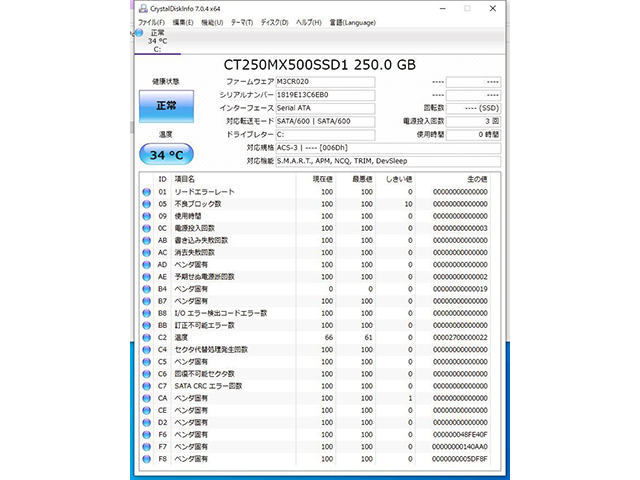Click the S.M.A.R.T., APM, NCQ features field
The height and width of the screenshot is (480, 640).
388,161
